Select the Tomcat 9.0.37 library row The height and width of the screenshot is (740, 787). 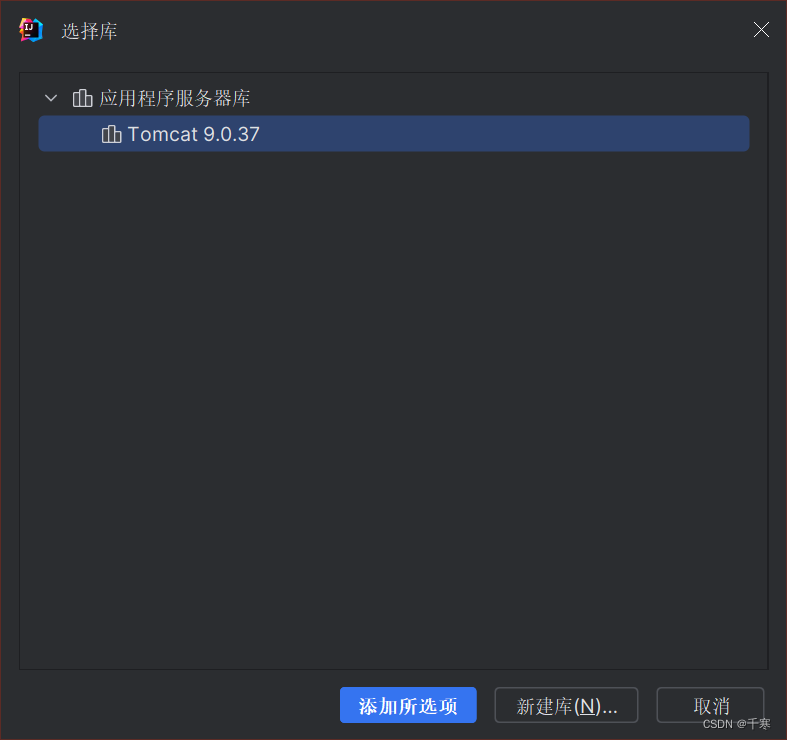(x=394, y=134)
